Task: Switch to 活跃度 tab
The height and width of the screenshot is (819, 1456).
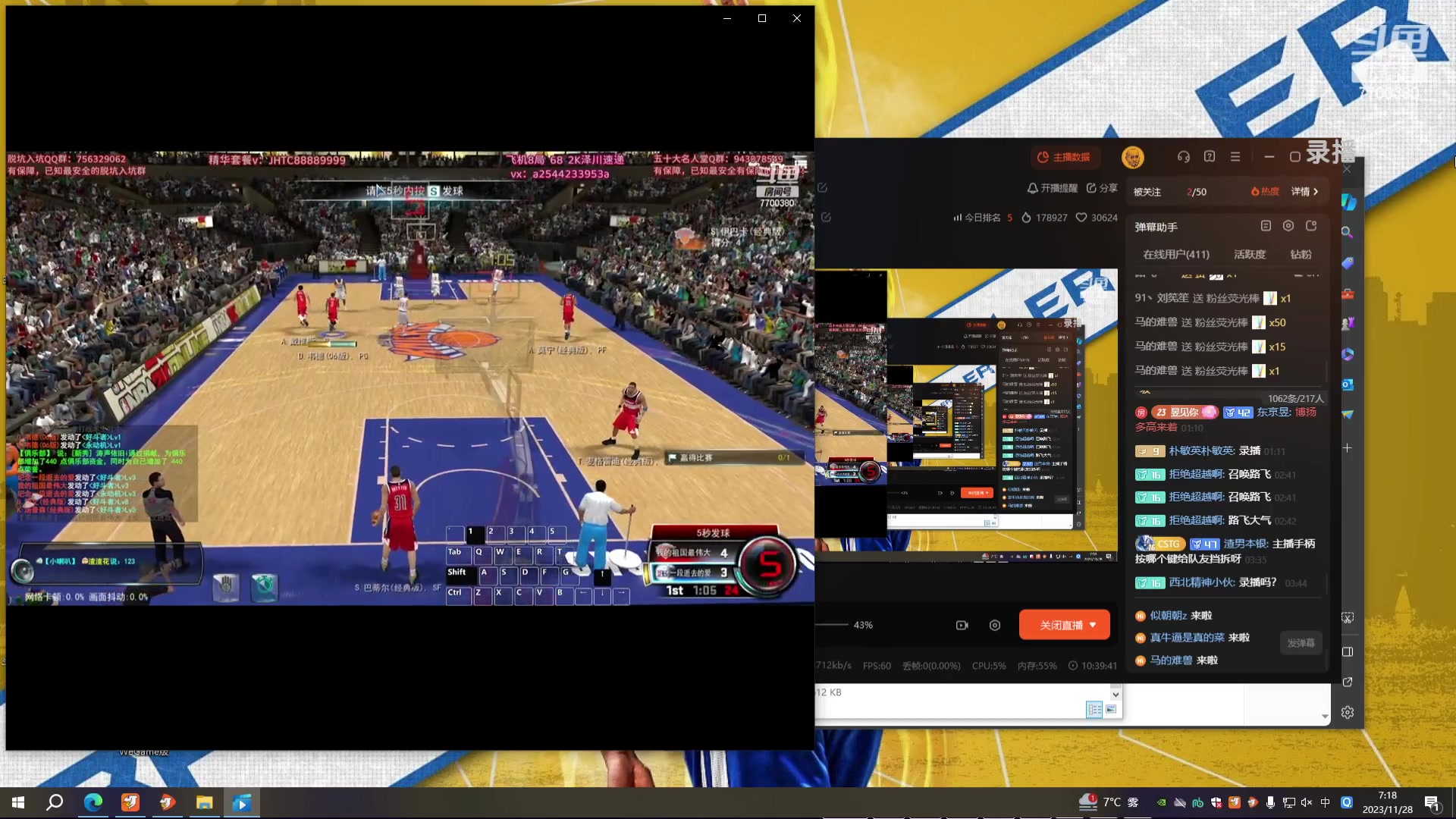Action: pyautogui.click(x=1250, y=255)
